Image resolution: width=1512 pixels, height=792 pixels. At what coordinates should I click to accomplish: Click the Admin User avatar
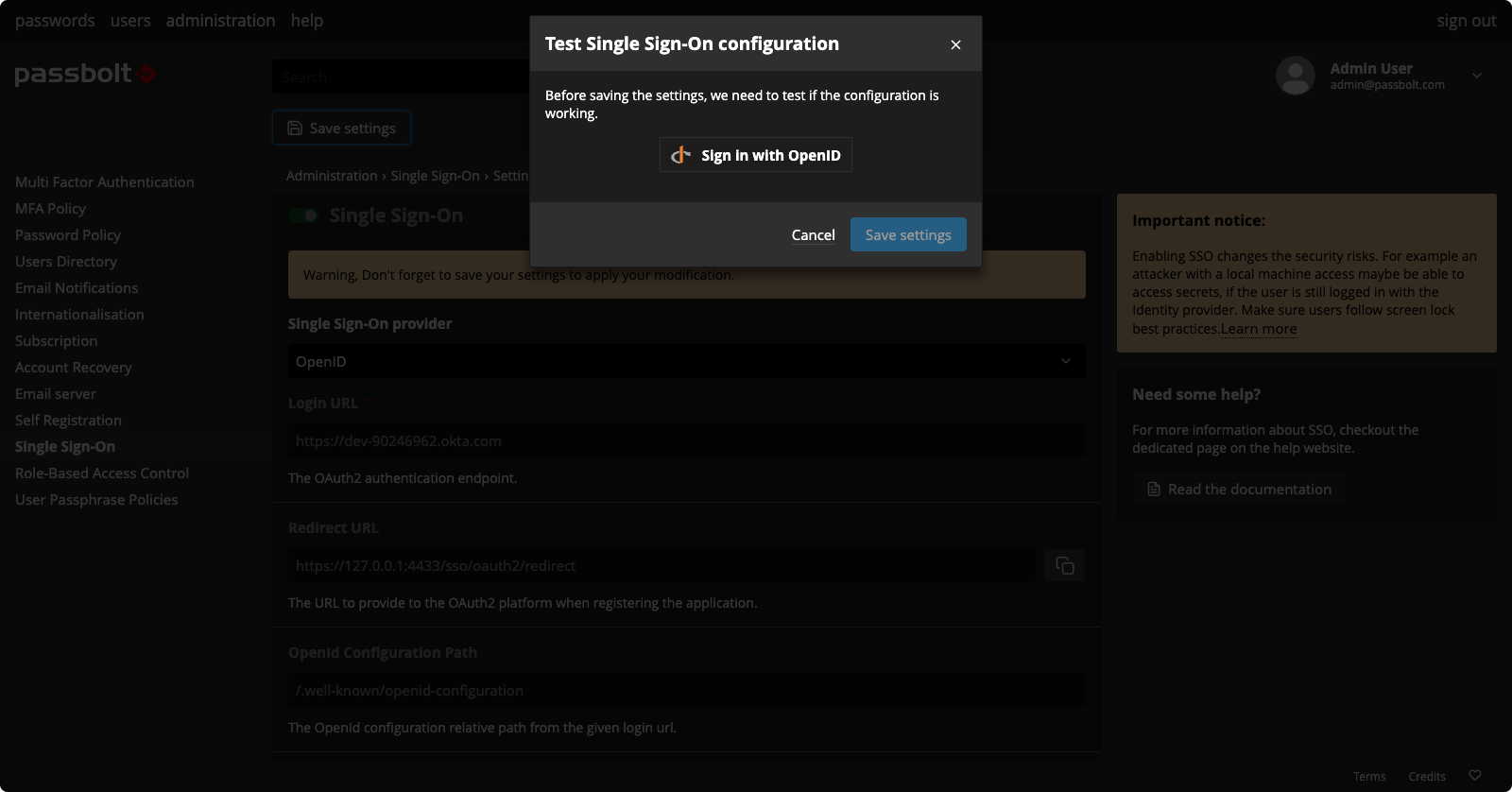[1295, 76]
